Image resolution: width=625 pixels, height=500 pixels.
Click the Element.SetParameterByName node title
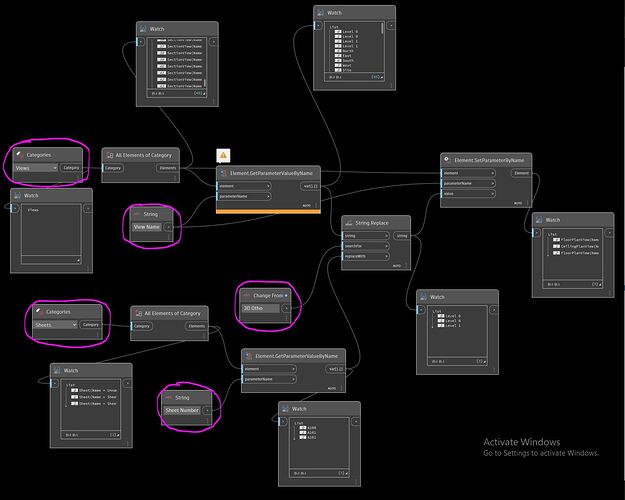point(489,160)
